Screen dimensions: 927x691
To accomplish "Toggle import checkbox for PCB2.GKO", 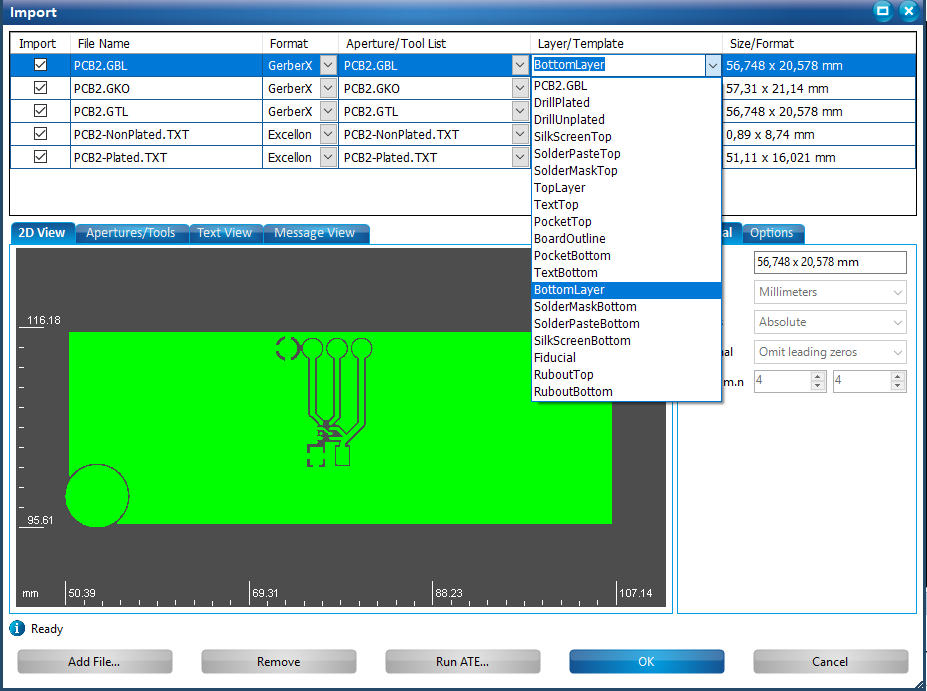I will (x=40, y=88).
